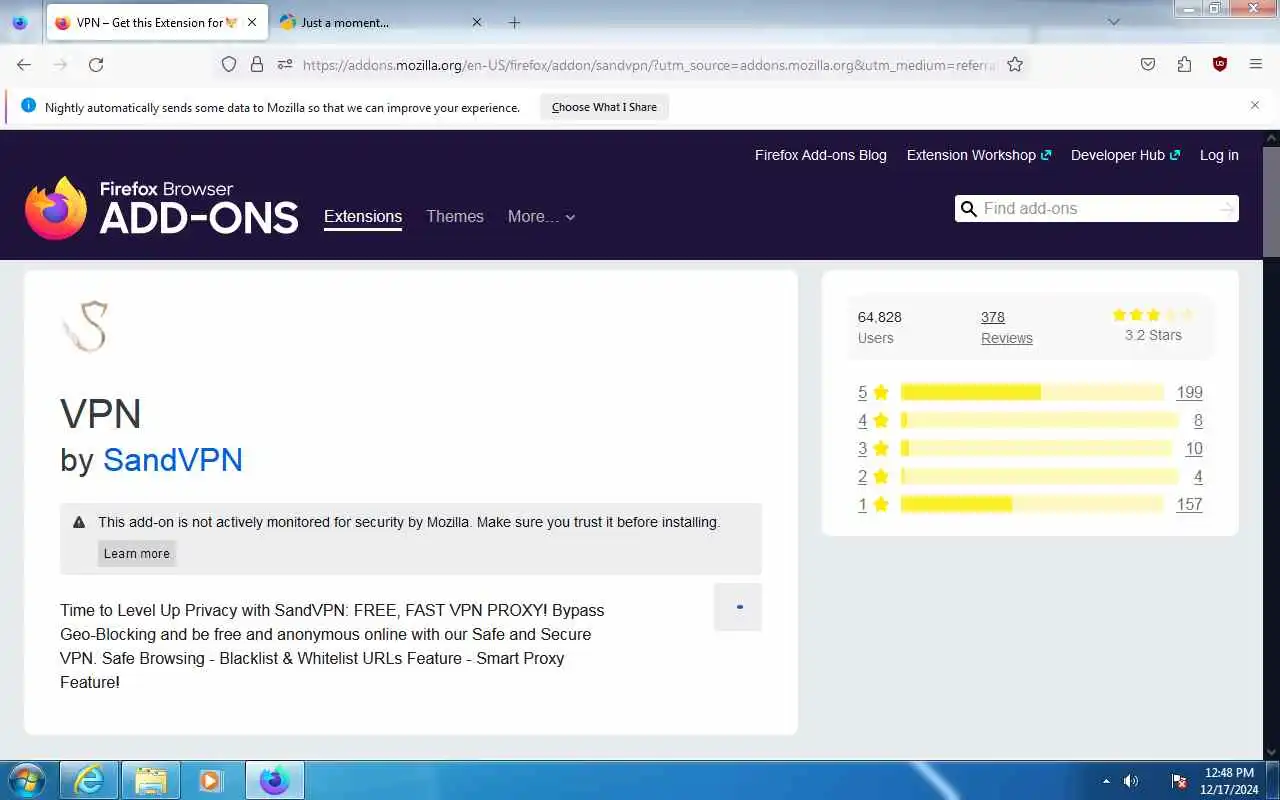Switch to the 'VPN – Get this Extension' tab
This screenshot has width=1280, height=800.
pos(155,22)
